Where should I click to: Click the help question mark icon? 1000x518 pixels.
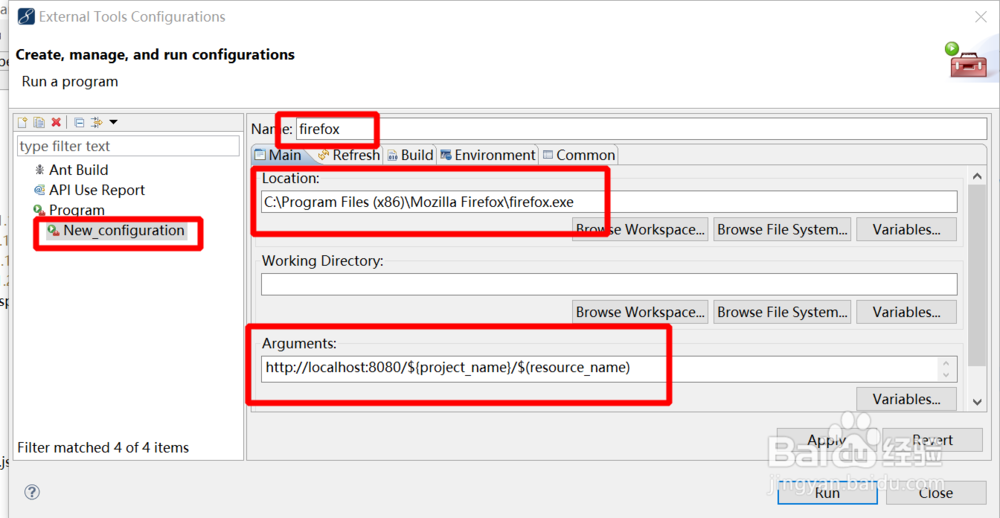click(x=32, y=492)
